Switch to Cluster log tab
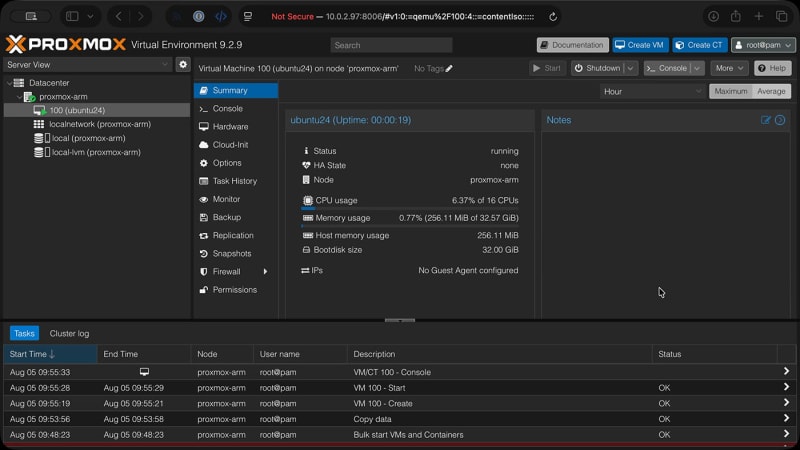Image resolution: width=800 pixels, height=450 pixels. coord(69,333)
